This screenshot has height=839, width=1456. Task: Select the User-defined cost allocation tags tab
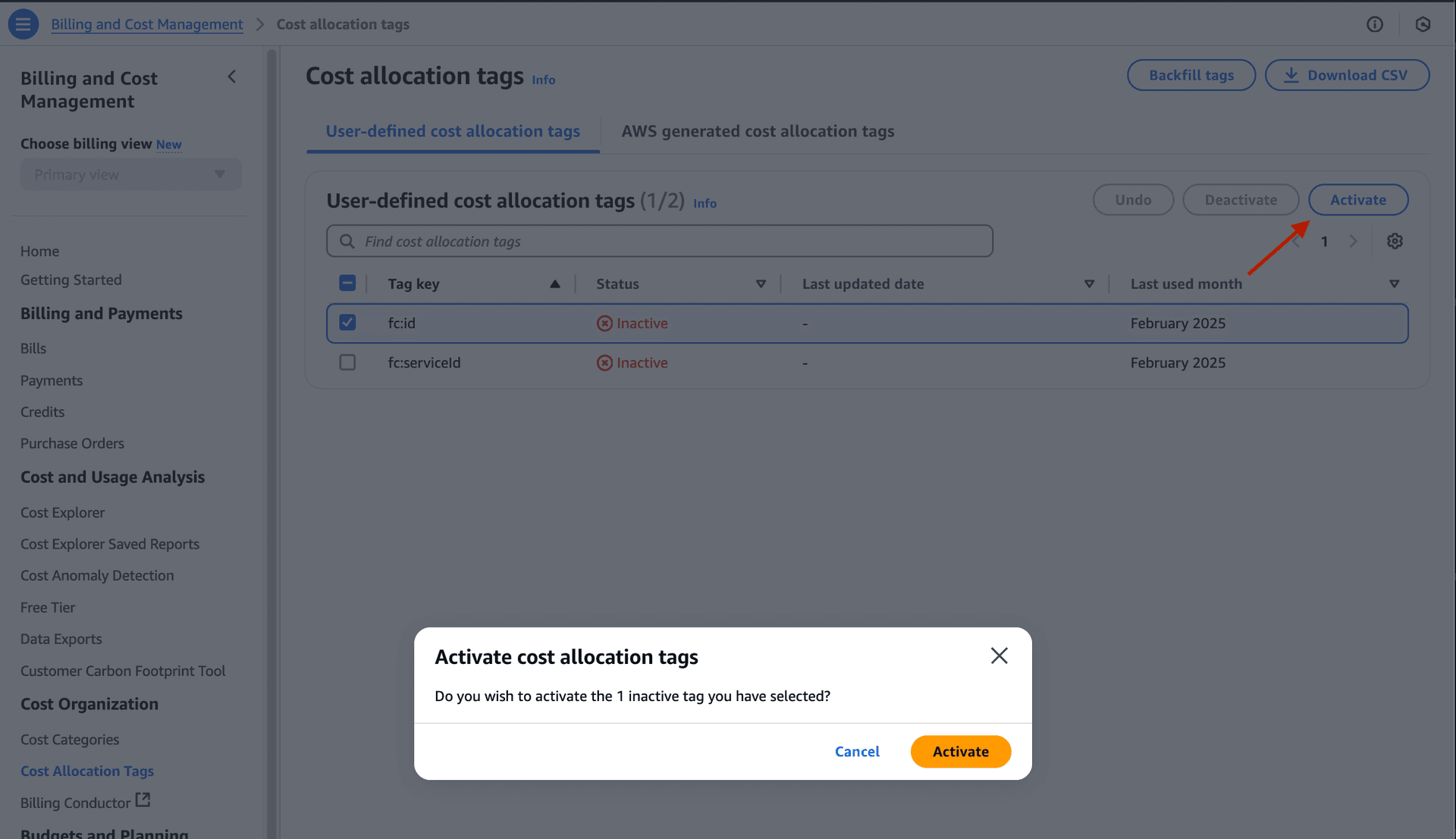[x=453, y=131]
